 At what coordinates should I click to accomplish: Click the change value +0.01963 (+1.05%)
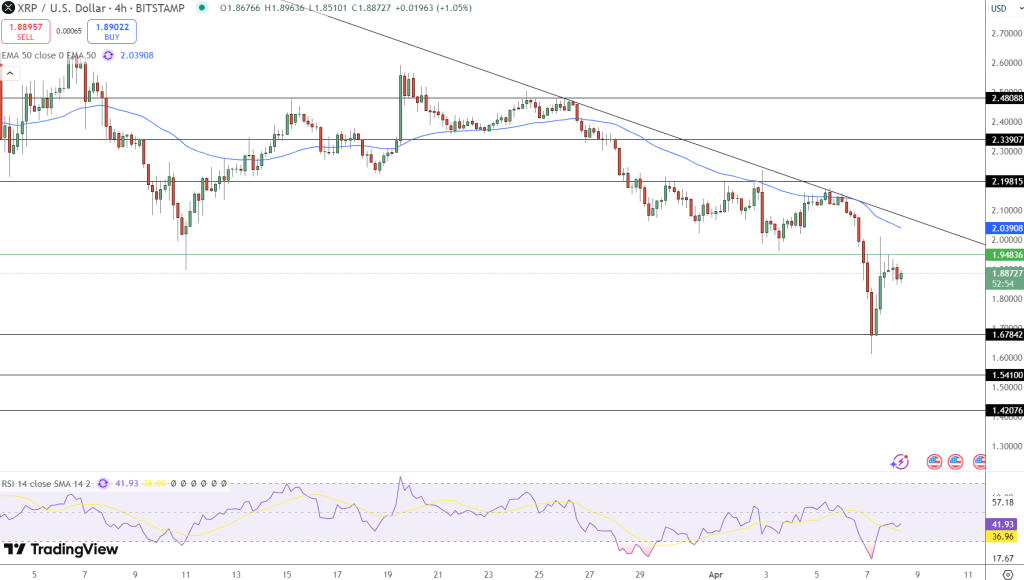coord(434,8)
